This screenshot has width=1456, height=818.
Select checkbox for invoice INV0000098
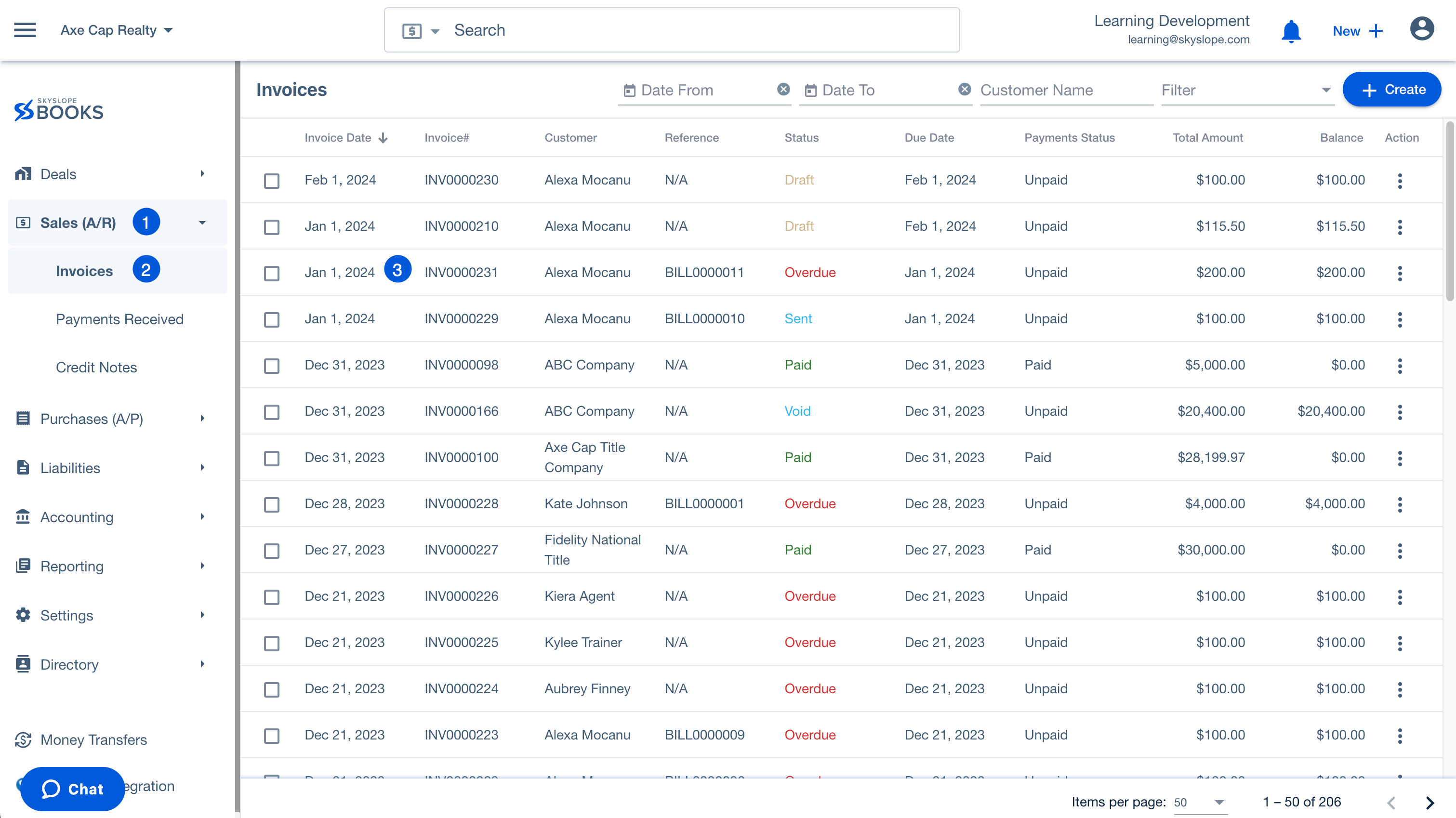(272, 366)
